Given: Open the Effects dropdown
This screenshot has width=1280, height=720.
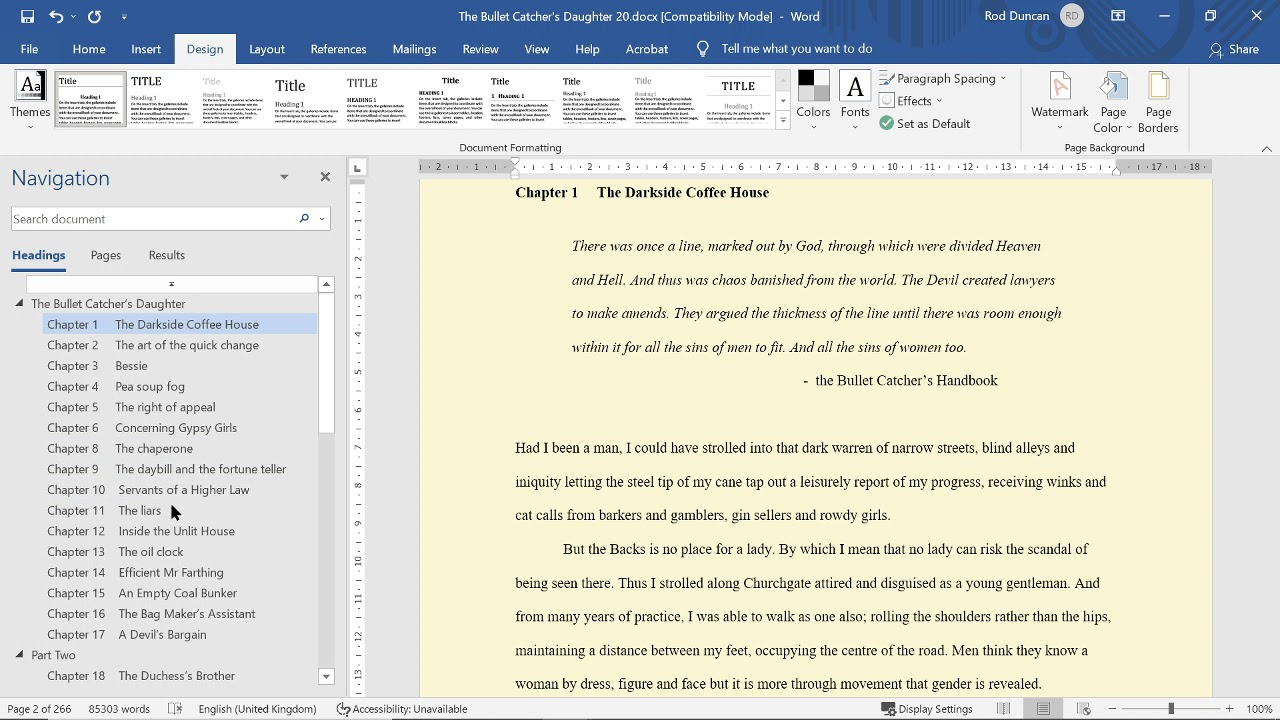Looking at the screenshot, I should (911, 100).
